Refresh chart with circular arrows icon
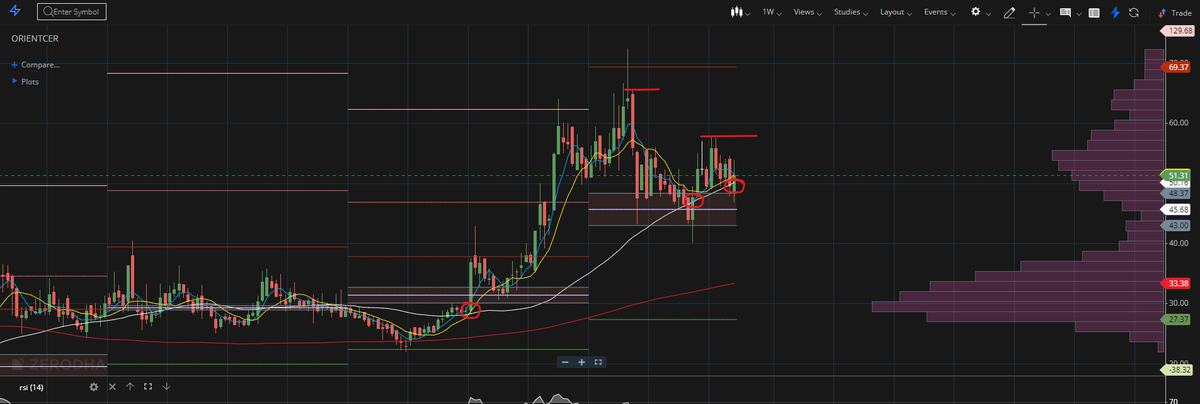This screenshot has width=1200, height=404. coord(1134,12)
